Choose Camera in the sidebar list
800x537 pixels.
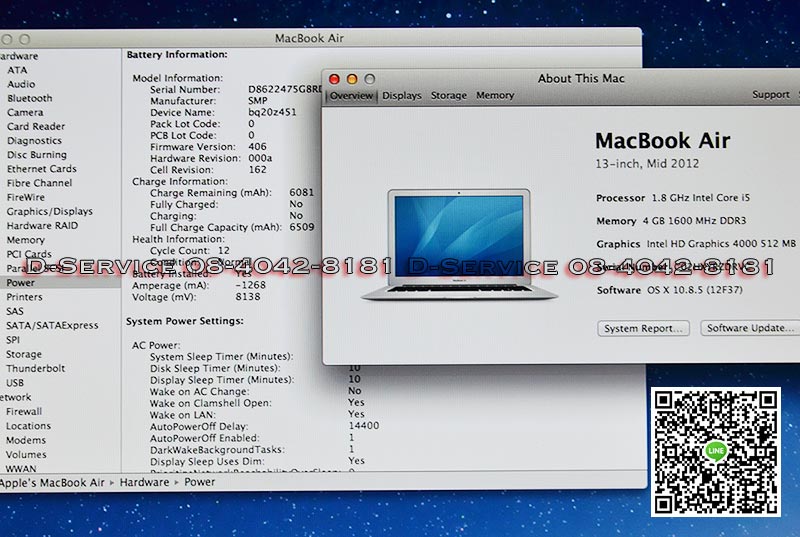25,112
